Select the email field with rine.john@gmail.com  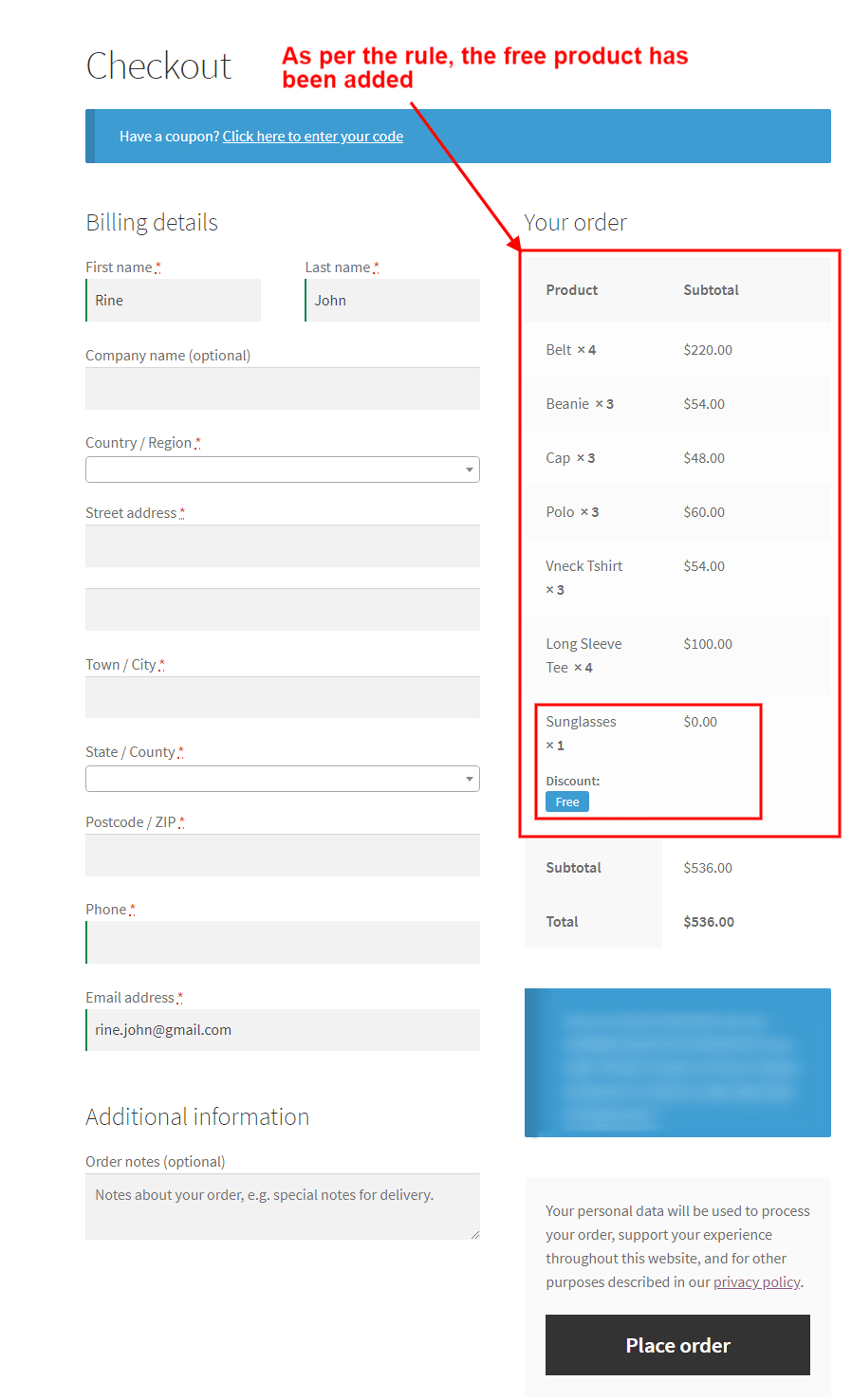point(282,1029)
